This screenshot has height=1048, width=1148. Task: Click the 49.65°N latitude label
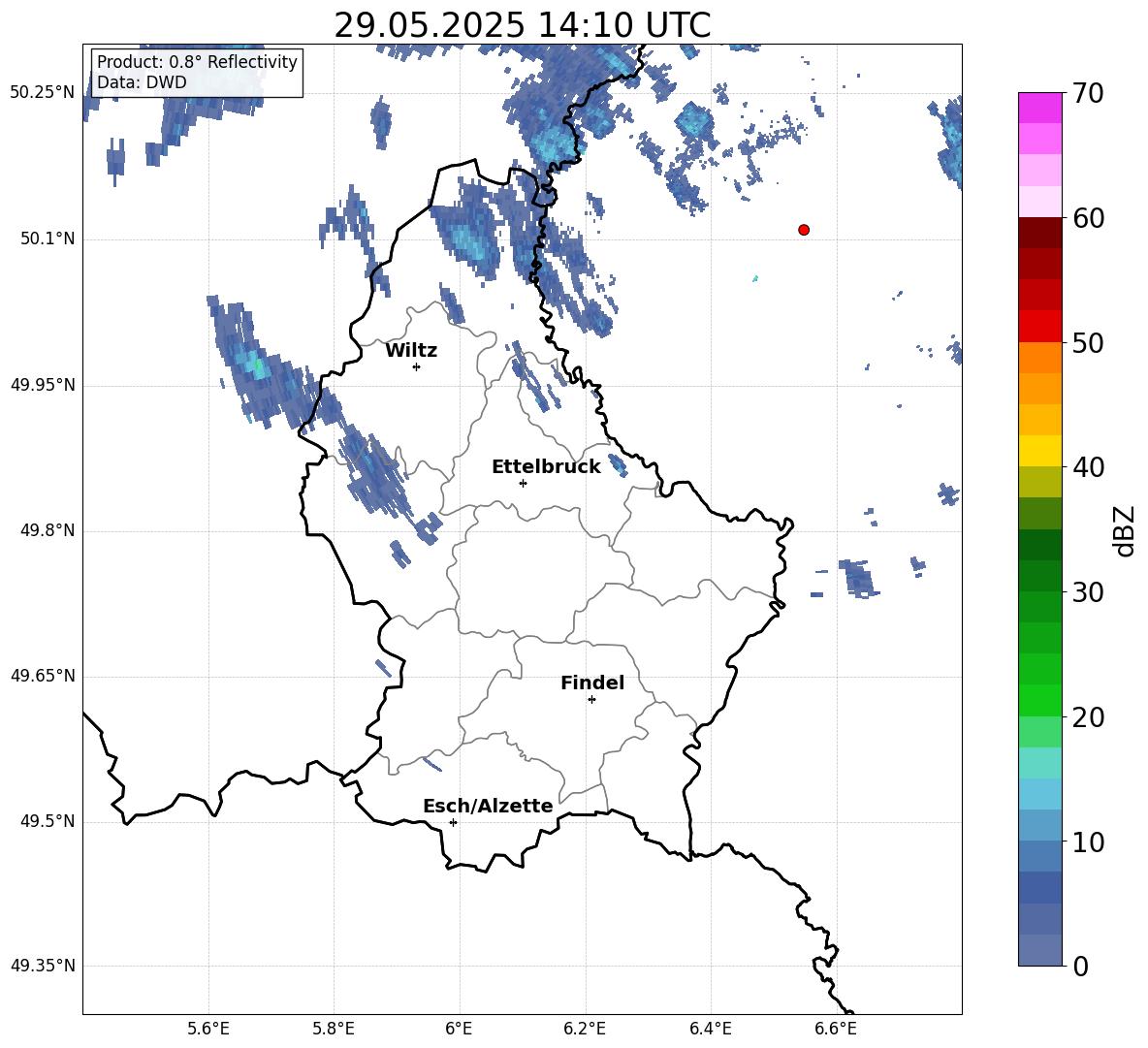pyautogui.click(x=43, y=675)
